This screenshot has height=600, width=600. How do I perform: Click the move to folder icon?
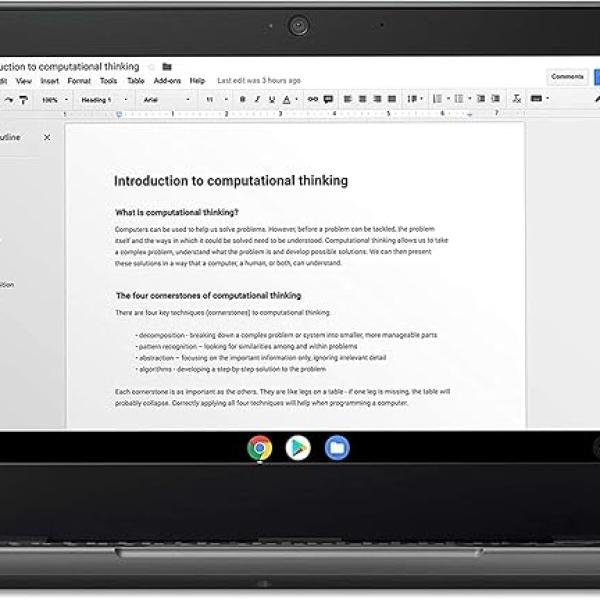coord(167,67)
